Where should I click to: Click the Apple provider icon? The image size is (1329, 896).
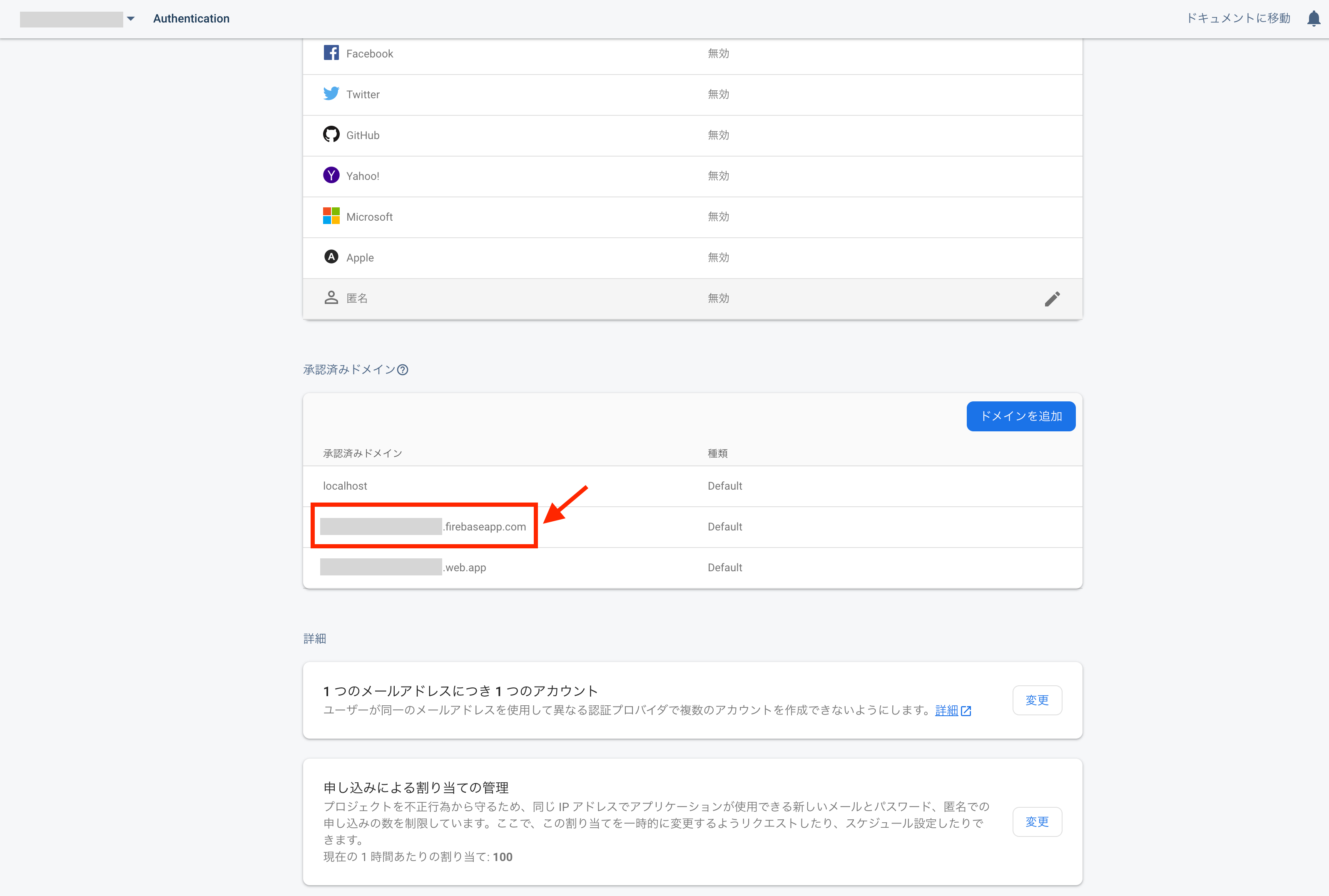click(x=331, y=257)
